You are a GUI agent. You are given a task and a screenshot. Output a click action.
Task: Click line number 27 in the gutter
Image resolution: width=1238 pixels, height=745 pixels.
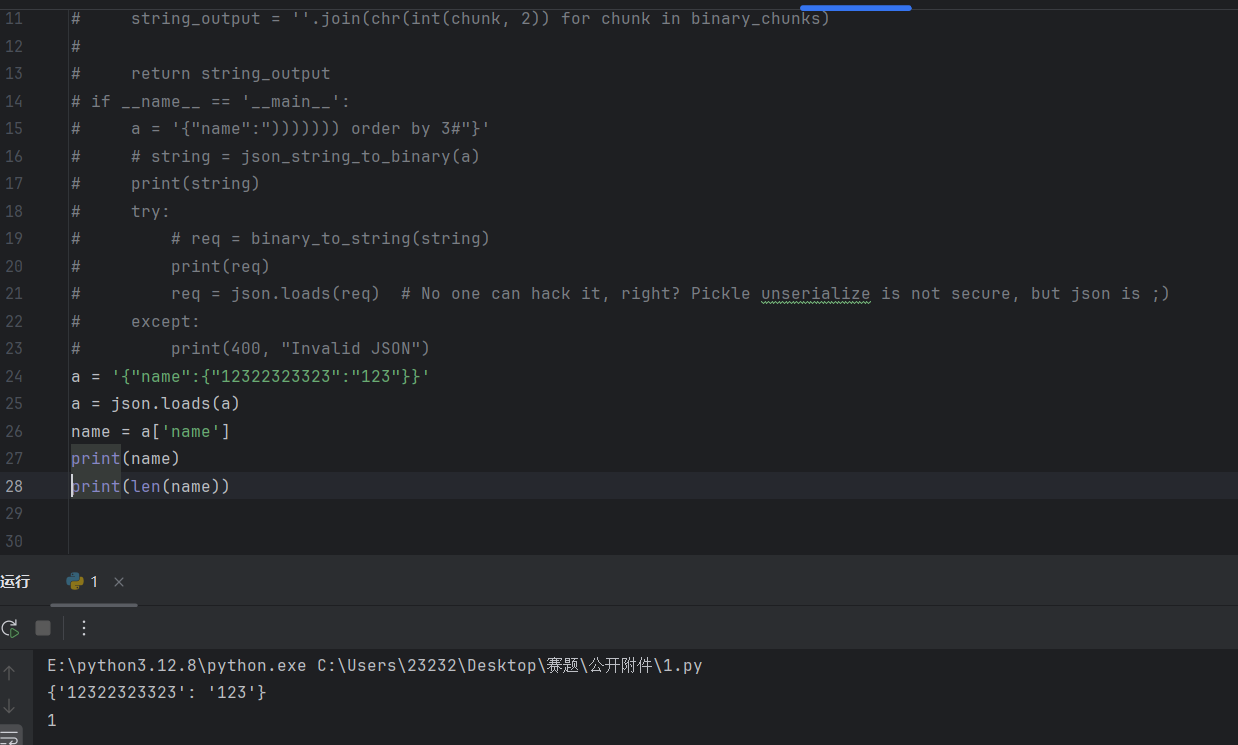(14, 458)
